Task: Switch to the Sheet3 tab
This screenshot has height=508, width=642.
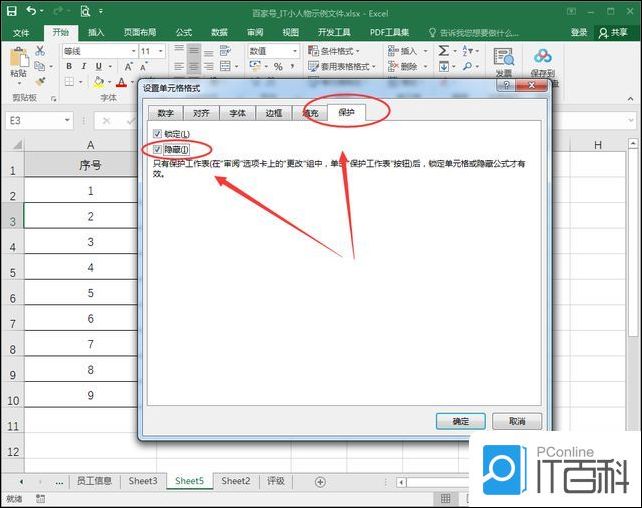Action: click(x=142, y=481)
